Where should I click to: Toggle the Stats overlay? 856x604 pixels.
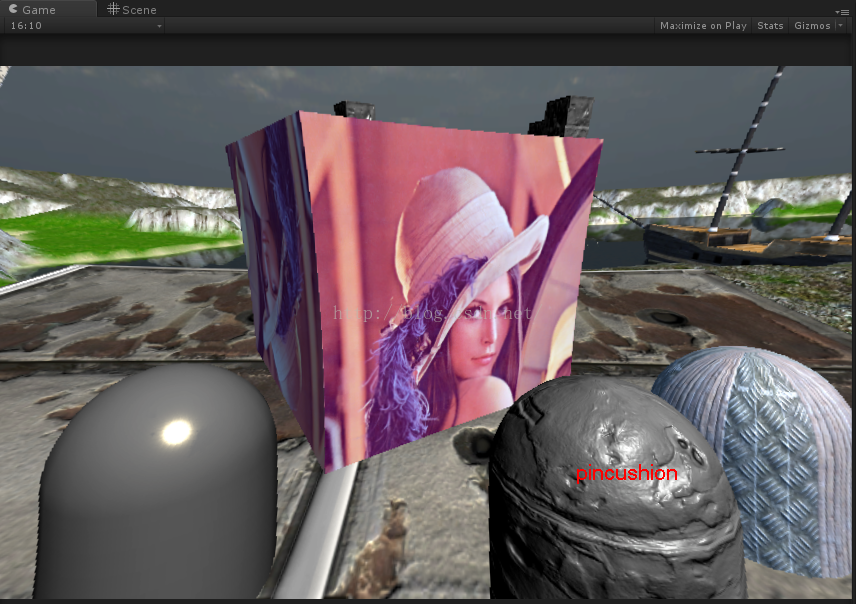770,26
